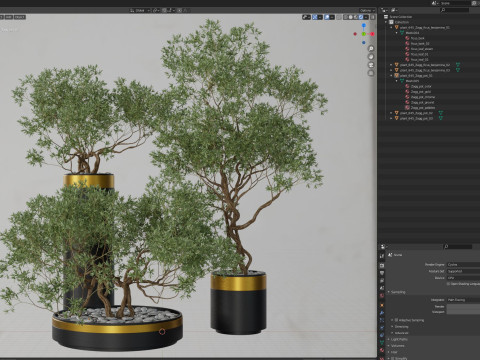Click the blue Z axis on navigation gizmo
The image size is (480, 360).
pyautogui.click(x=364, y=25)
